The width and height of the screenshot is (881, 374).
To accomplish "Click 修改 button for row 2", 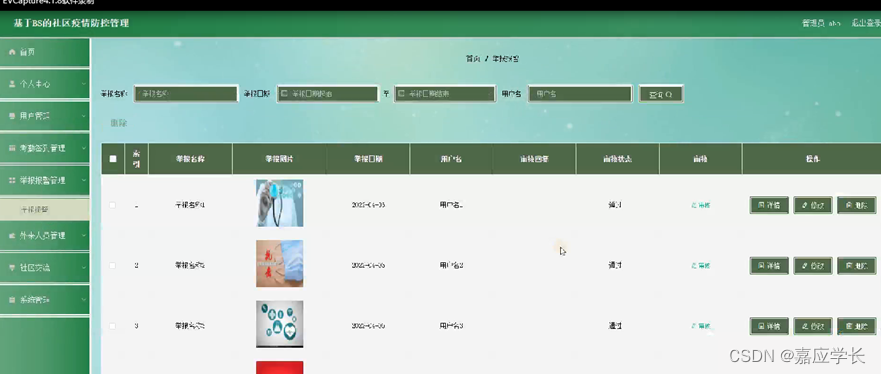I will pyautogui.click(x=812, y=266).
